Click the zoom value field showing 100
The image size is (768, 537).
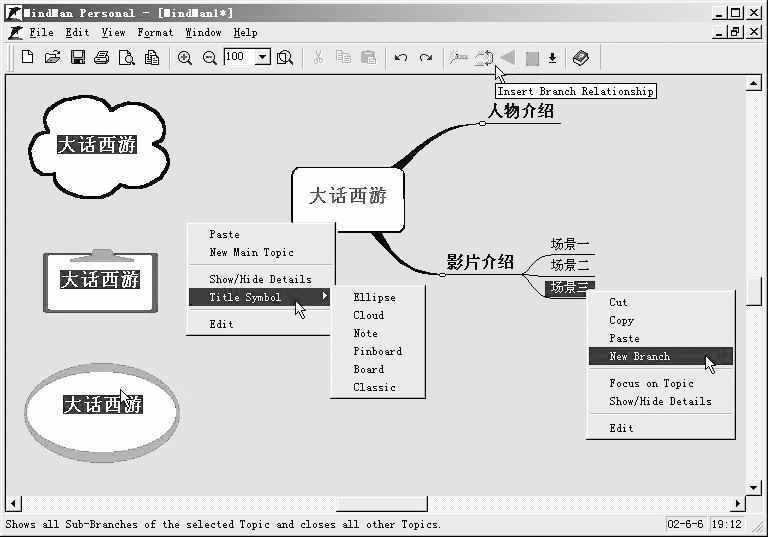coord(240,57)
